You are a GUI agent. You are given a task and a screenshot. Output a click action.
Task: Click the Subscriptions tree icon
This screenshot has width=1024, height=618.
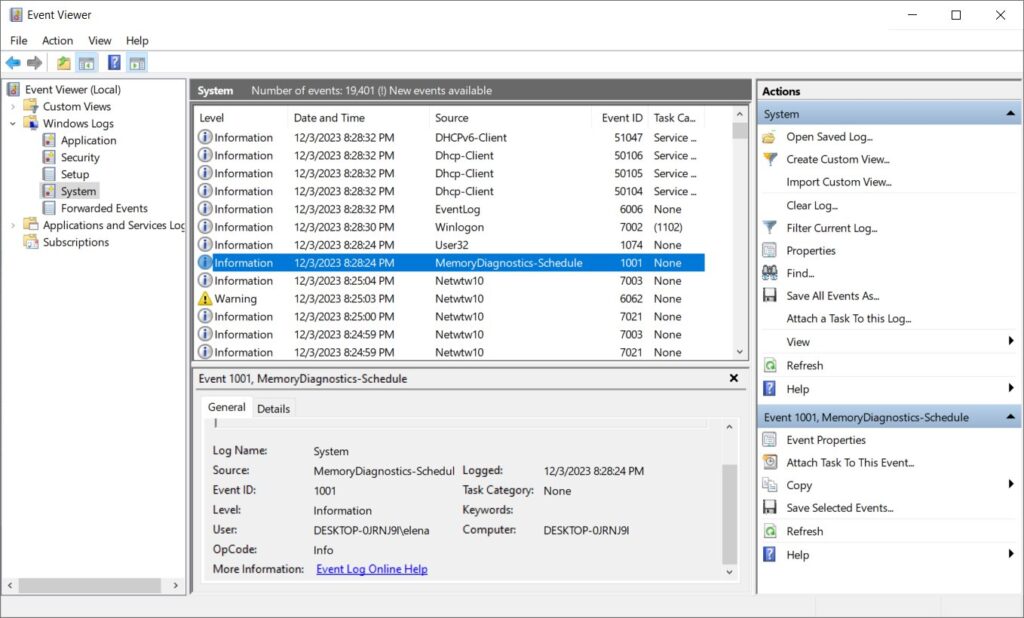(31, 242)
